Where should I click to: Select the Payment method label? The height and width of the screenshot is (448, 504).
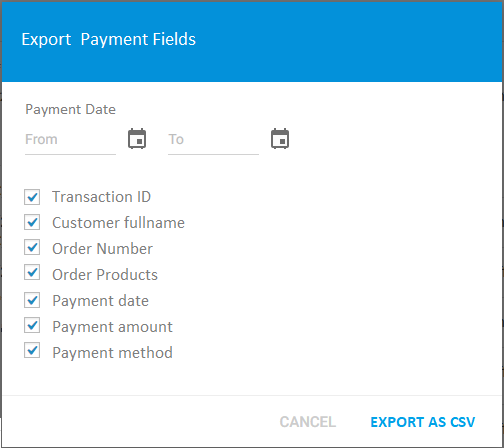112,353
